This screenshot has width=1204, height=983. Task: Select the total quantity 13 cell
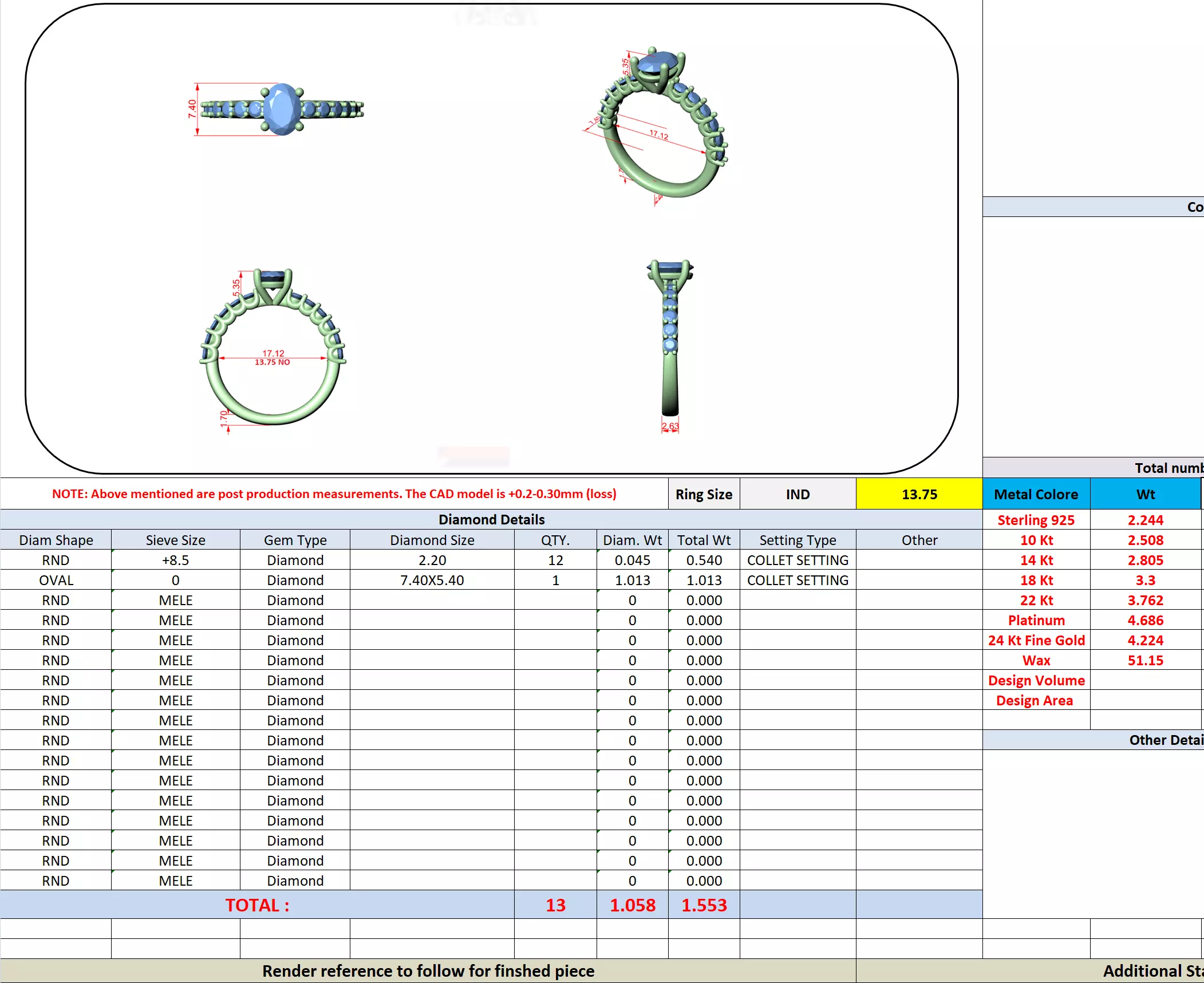pos(555,905)
